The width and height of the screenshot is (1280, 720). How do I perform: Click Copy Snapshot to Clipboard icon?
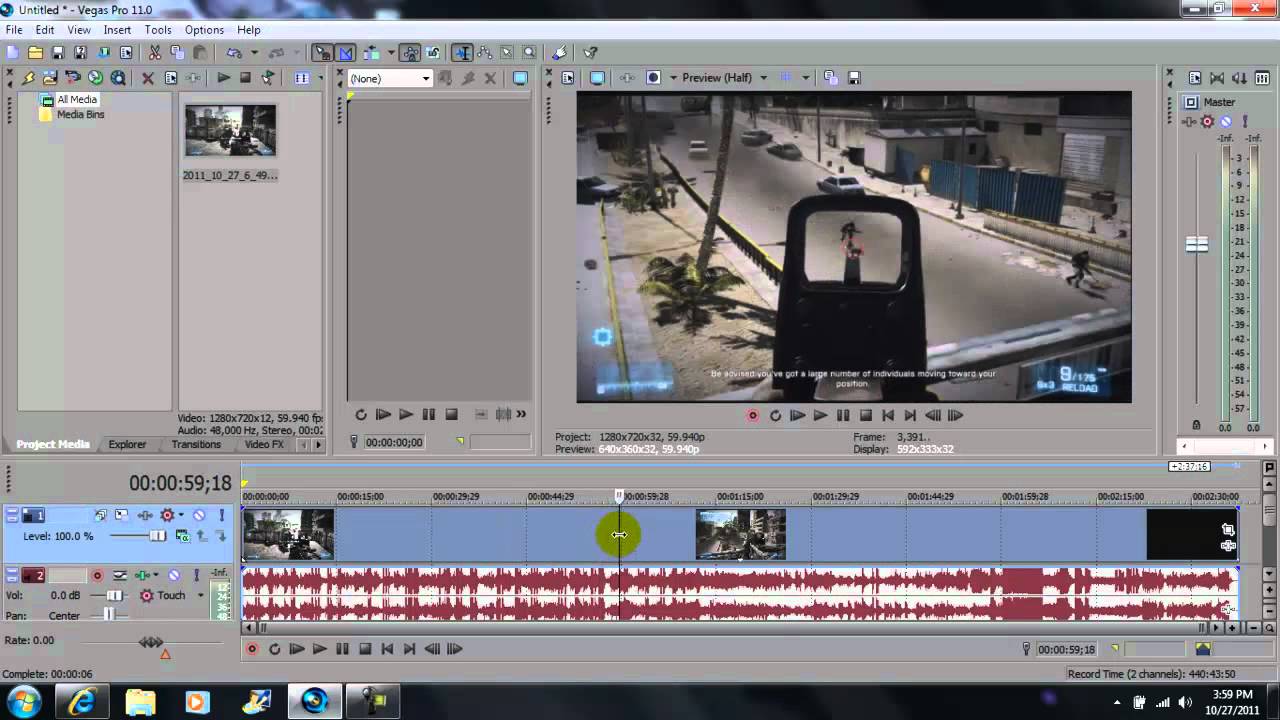(832, 78)
